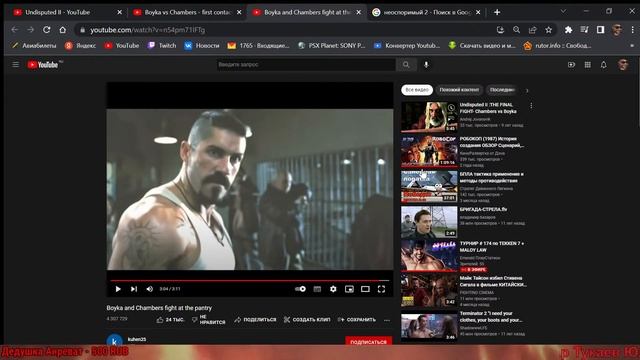640x360 pixels.
Task: Open the YouTube guide hamburger menu
Action: pos(16,64)
